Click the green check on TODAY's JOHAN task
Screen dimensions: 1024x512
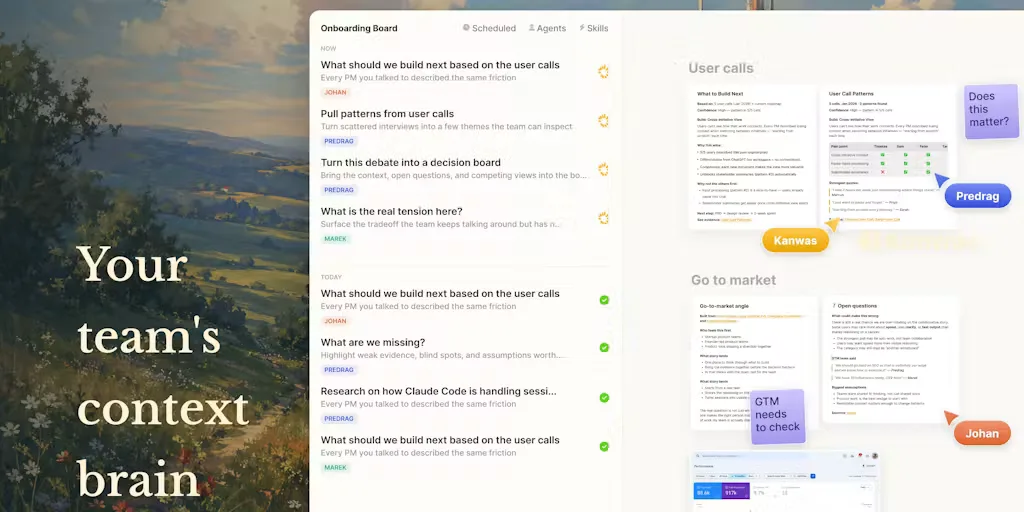(x=604, y=300)
